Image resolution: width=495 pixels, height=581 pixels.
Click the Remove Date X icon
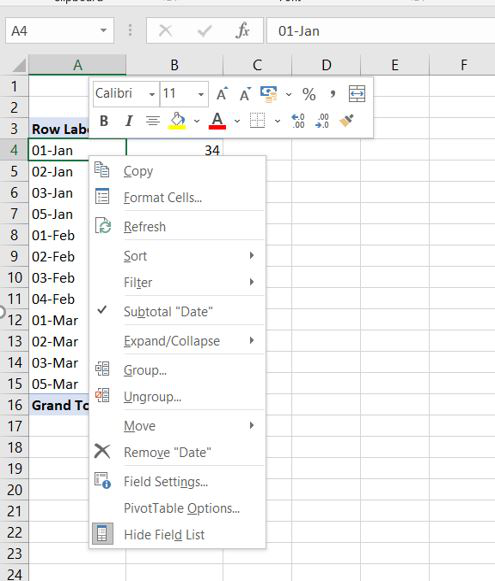102,451
